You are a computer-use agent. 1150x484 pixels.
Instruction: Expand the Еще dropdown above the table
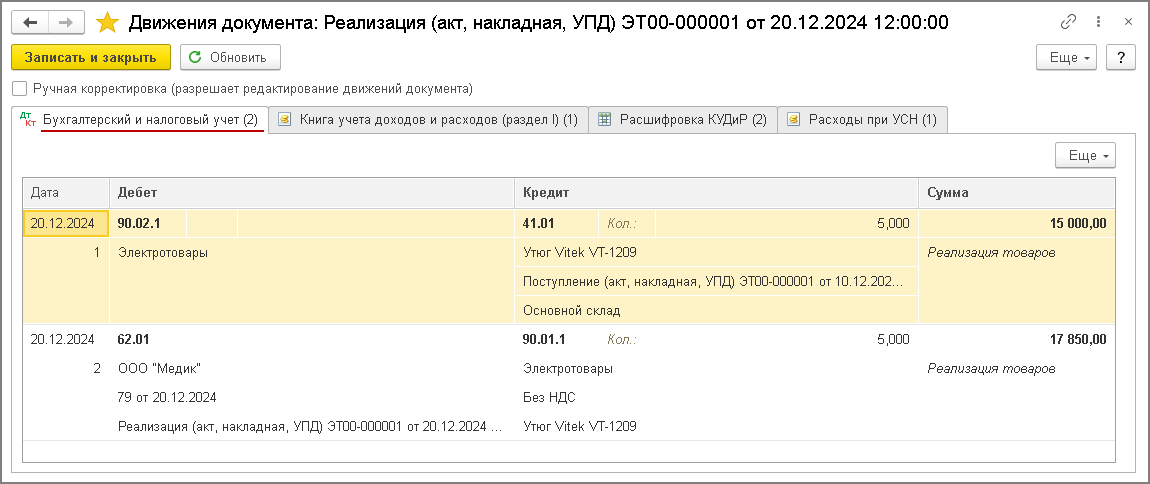point(1085,156)
